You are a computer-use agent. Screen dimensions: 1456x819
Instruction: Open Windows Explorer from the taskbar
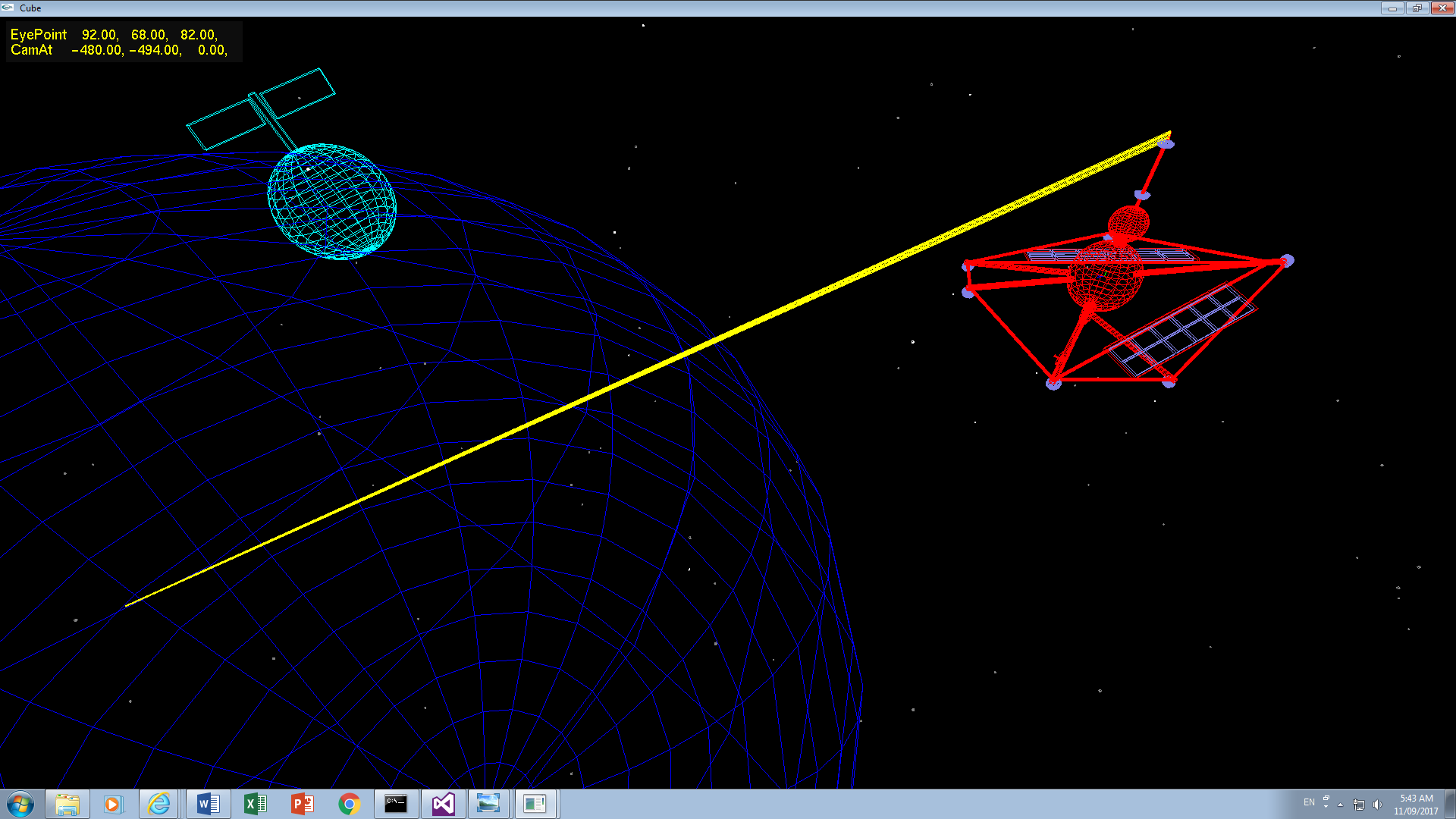point(67,804)
